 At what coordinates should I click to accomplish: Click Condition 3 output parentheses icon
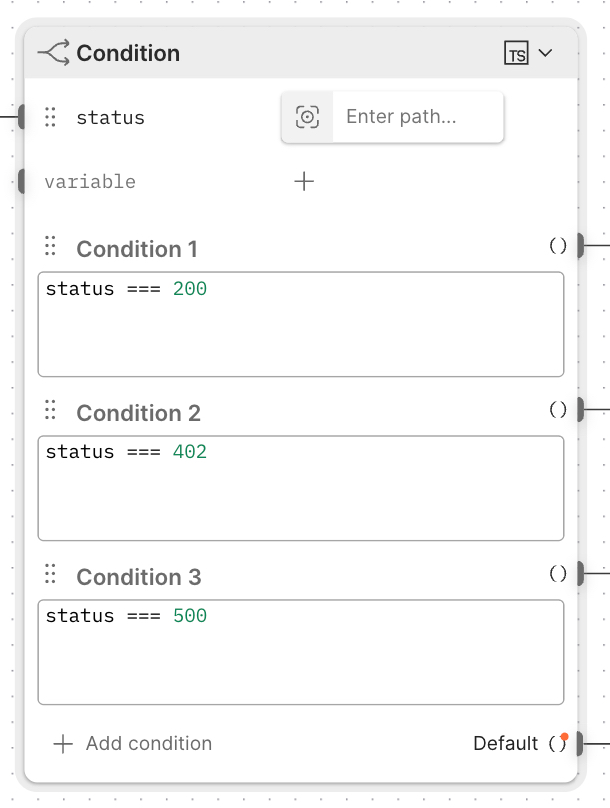pyautogui.click(x=558, y=574)
